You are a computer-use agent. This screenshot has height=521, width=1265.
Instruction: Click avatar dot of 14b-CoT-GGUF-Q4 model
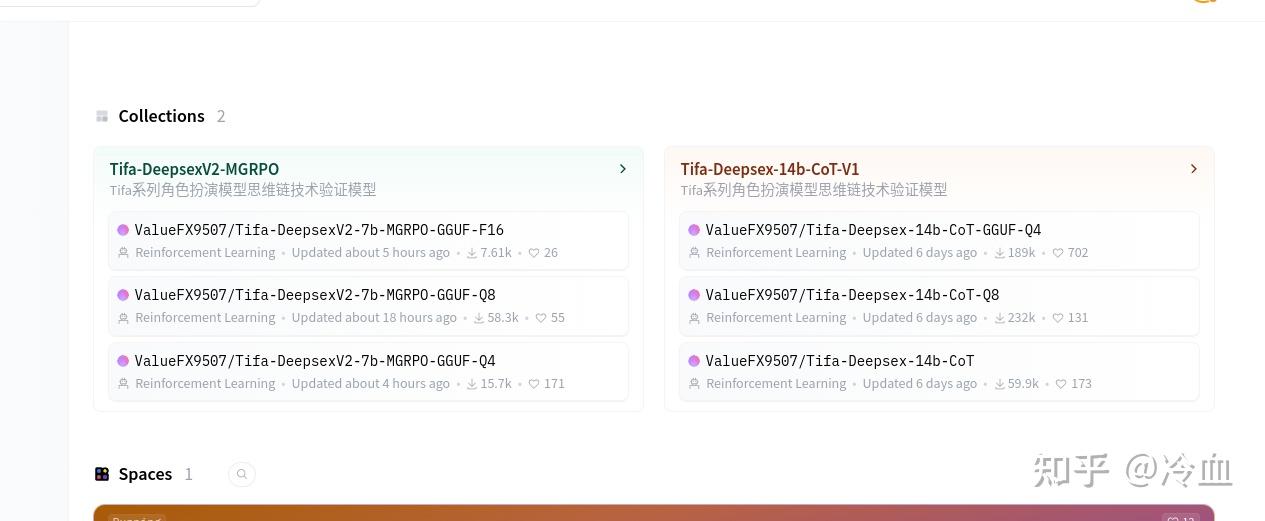click(694, 230)
